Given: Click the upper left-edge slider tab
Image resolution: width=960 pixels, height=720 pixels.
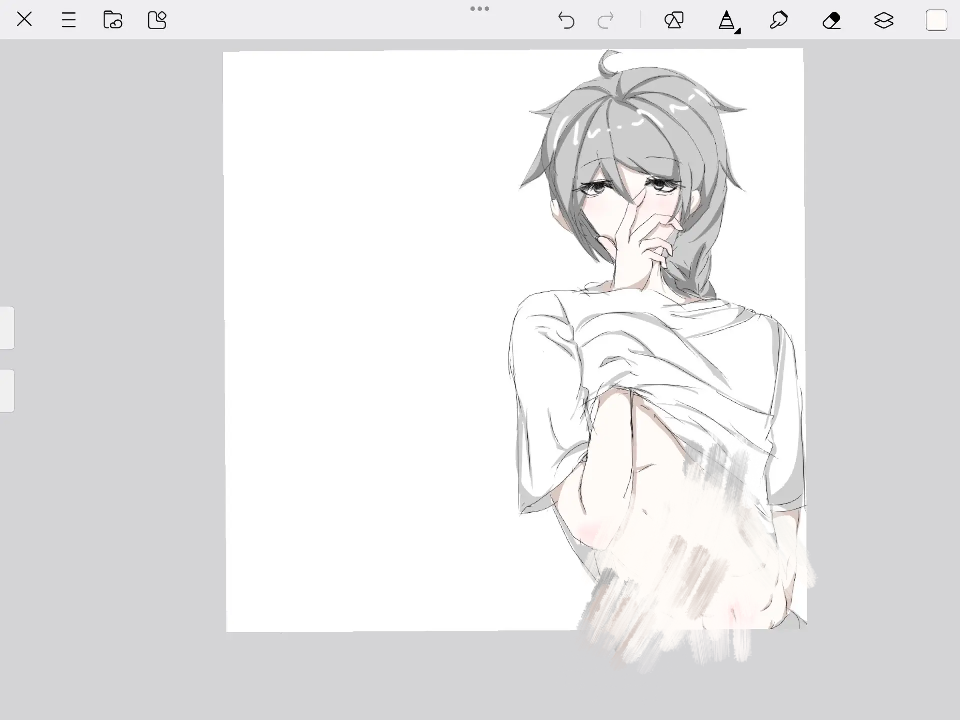Looking at the screenshot, I should tap(7, 328).
